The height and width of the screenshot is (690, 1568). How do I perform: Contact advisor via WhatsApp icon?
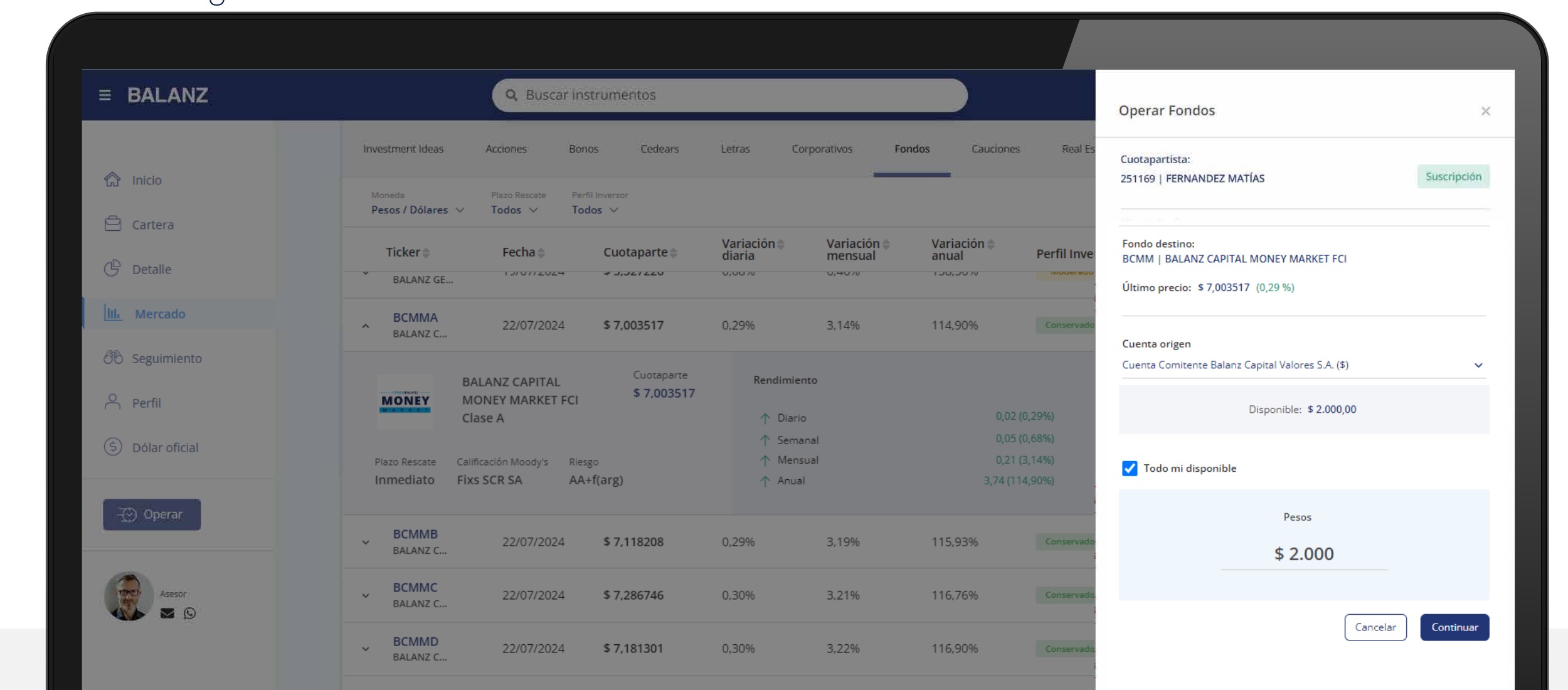[x=189, y=613]
